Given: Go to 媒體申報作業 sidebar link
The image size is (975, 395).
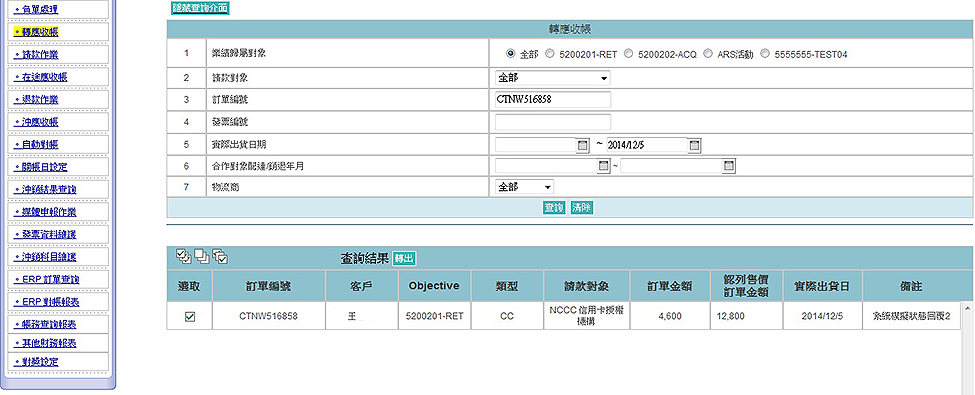Looking at the screenshot, I should click(45, 211).
